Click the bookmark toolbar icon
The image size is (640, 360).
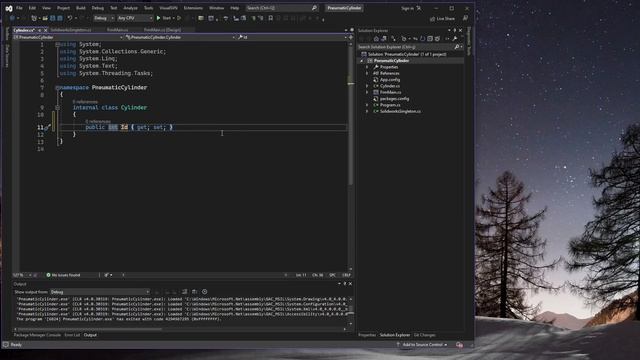(x=271, y=18)
